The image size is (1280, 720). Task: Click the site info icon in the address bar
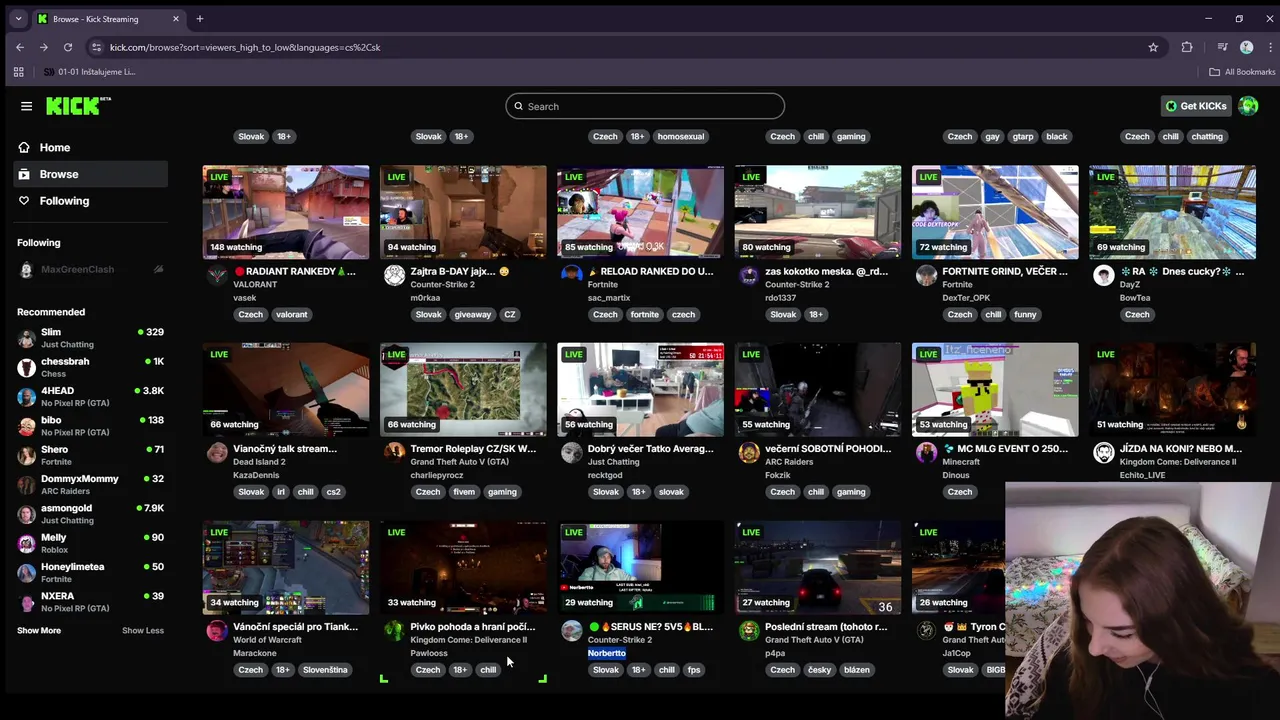pyautogui.click(x=96, y=47)
